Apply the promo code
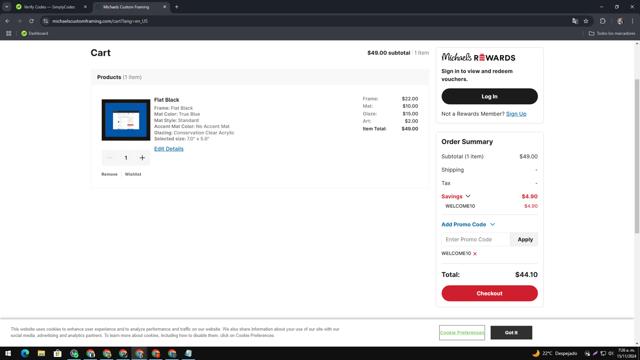The image size is (640, 360). coord(525,240)
